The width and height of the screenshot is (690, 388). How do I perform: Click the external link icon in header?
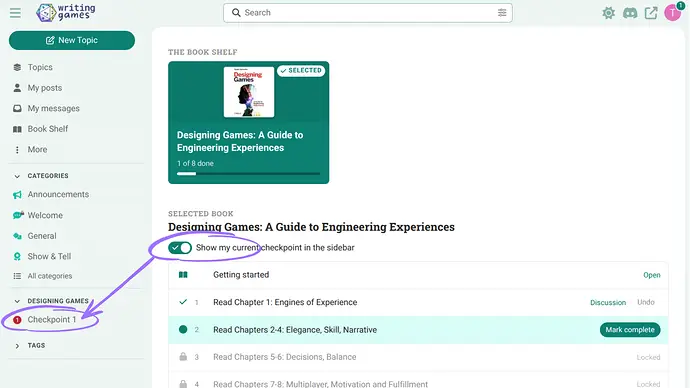(651, 13)
